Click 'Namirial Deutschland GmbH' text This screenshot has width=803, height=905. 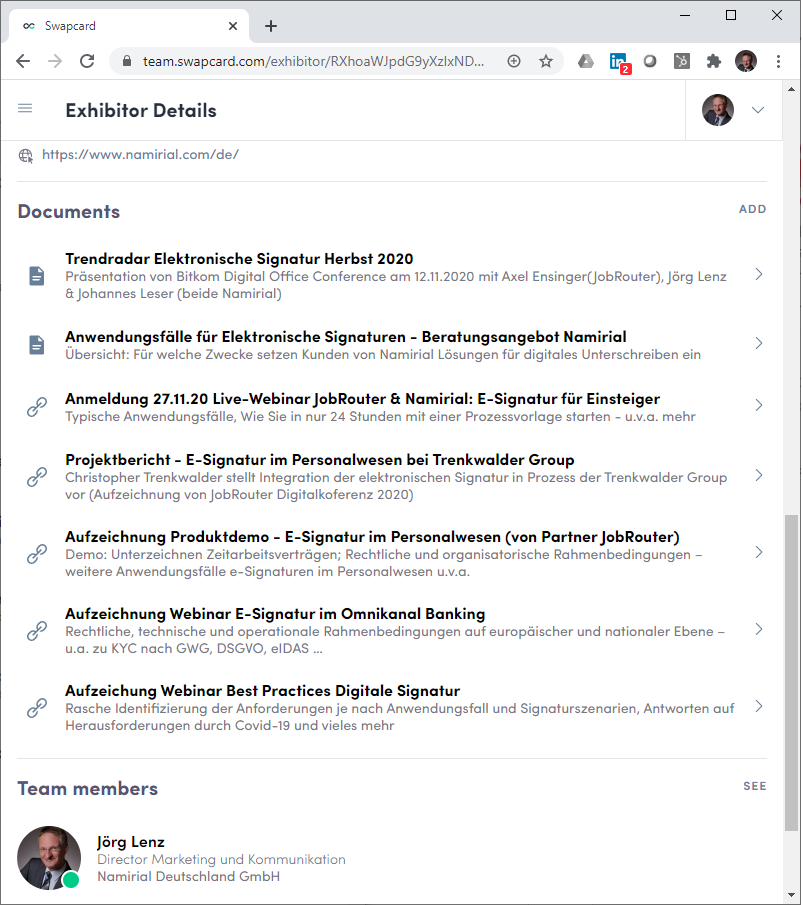(188, 877)
